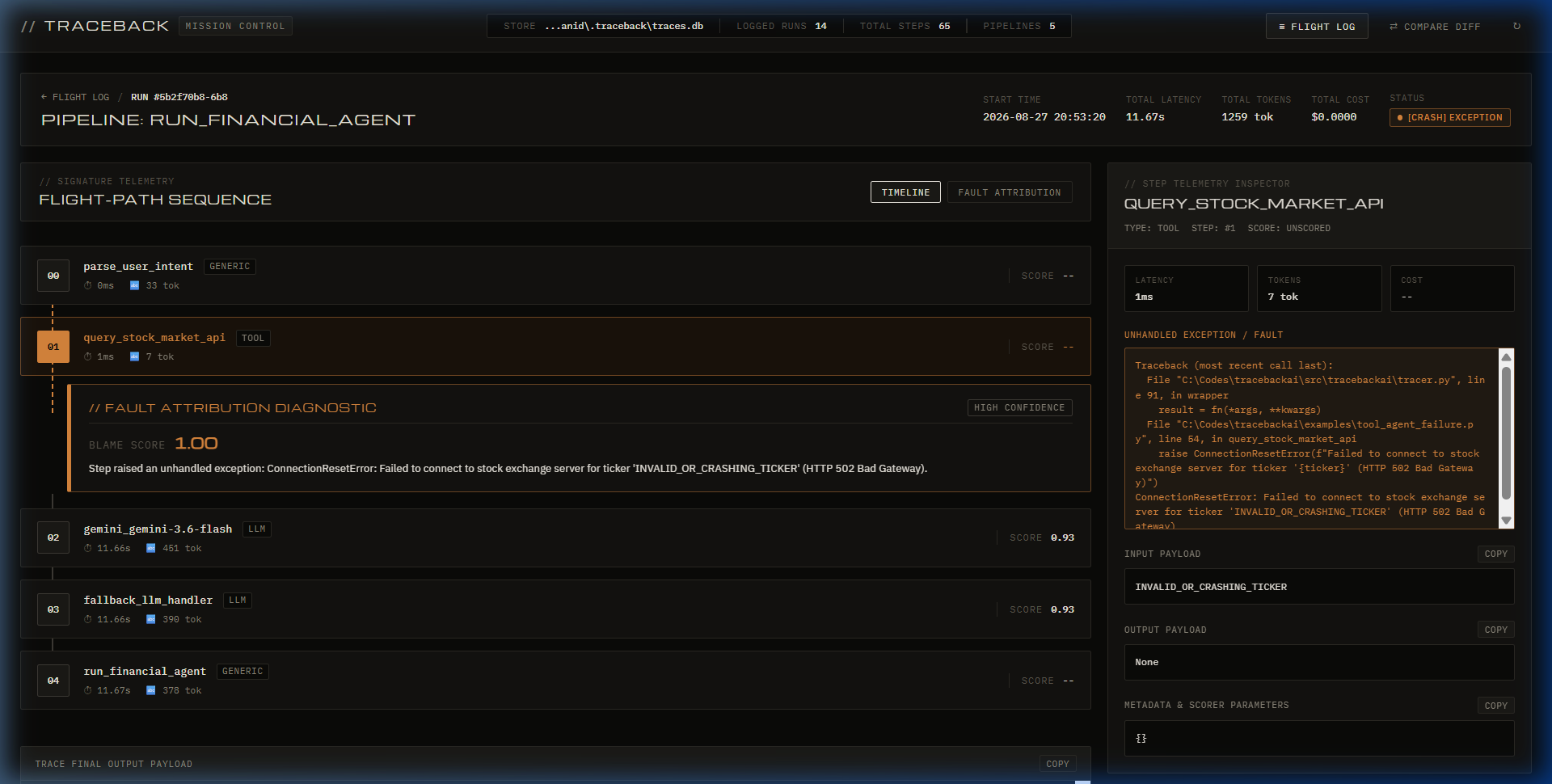Click the 03 step number badge

[x=53, y=609]
